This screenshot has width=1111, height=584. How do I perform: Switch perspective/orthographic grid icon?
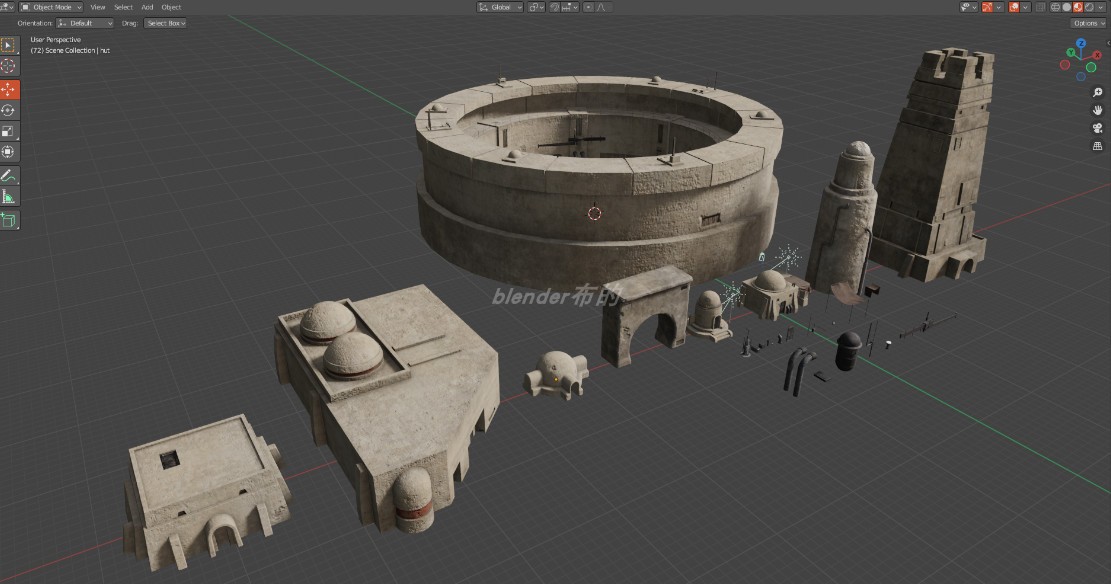(x=1097, y=145)
